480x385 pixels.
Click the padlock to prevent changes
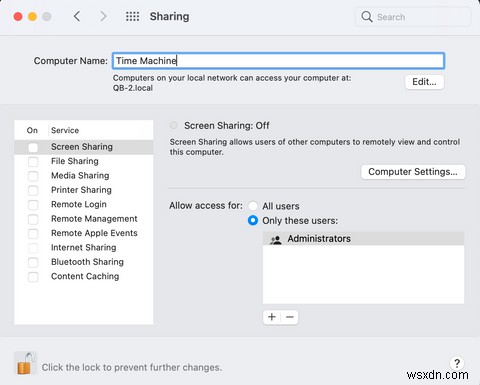pos(25,364)
